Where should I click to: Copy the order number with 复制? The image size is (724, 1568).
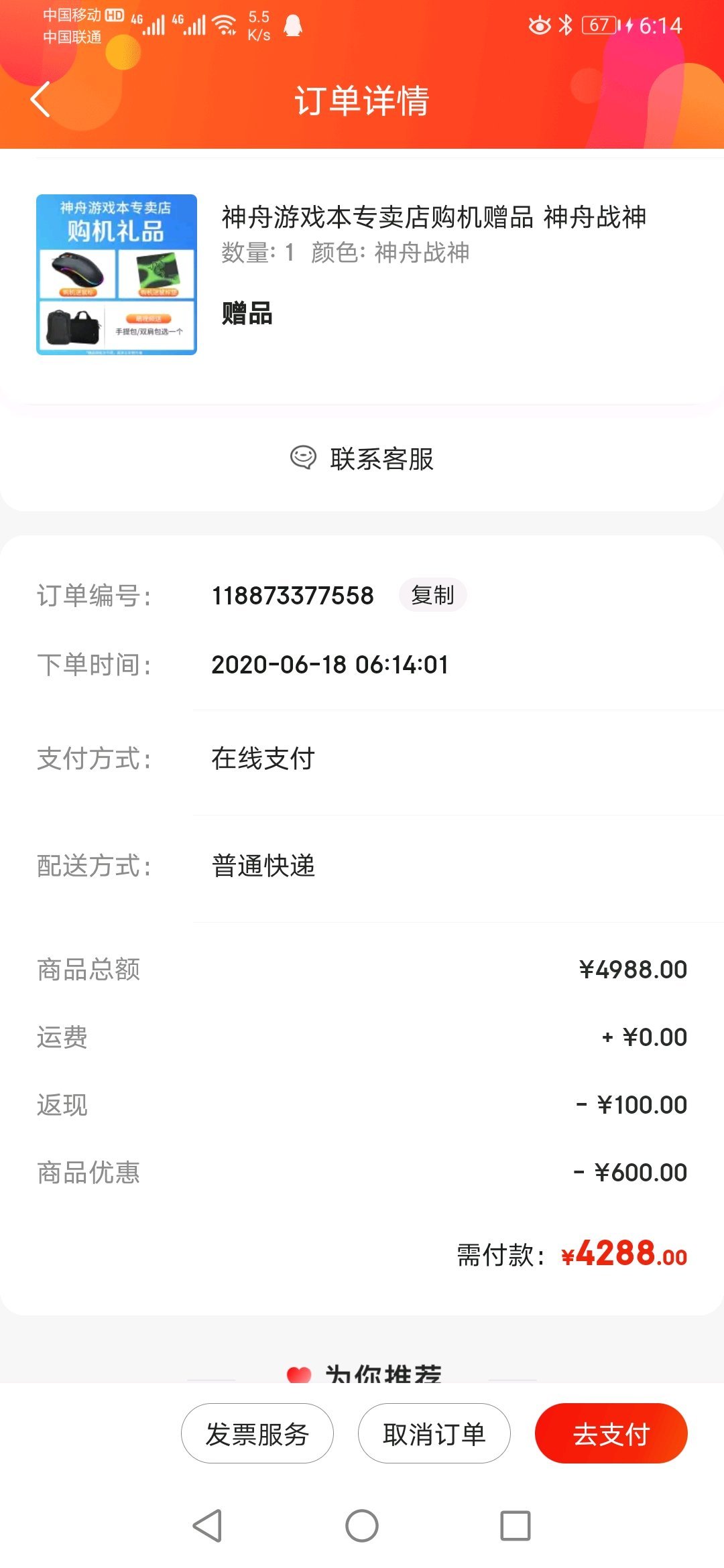[432, 595]
